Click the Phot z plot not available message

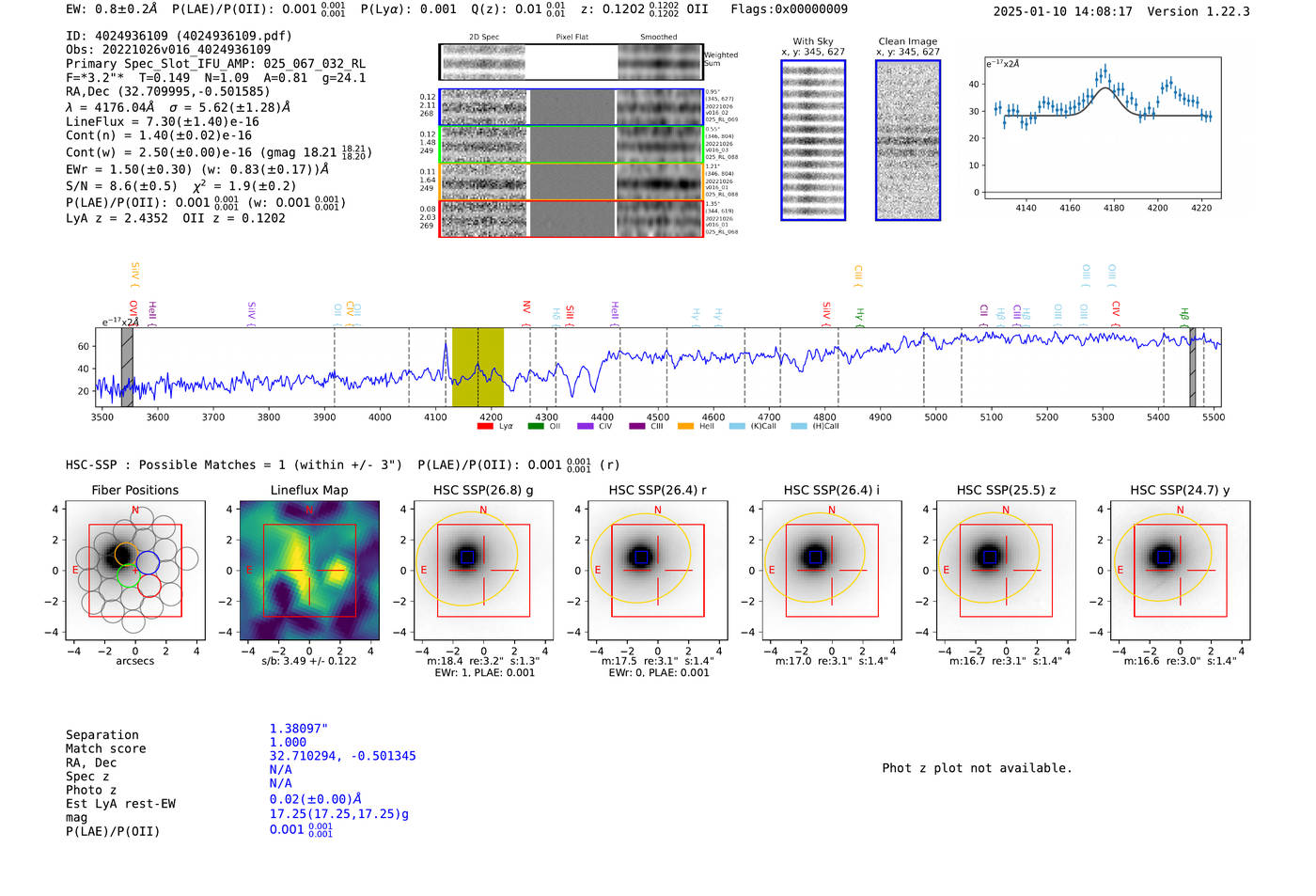pos(977,768)
